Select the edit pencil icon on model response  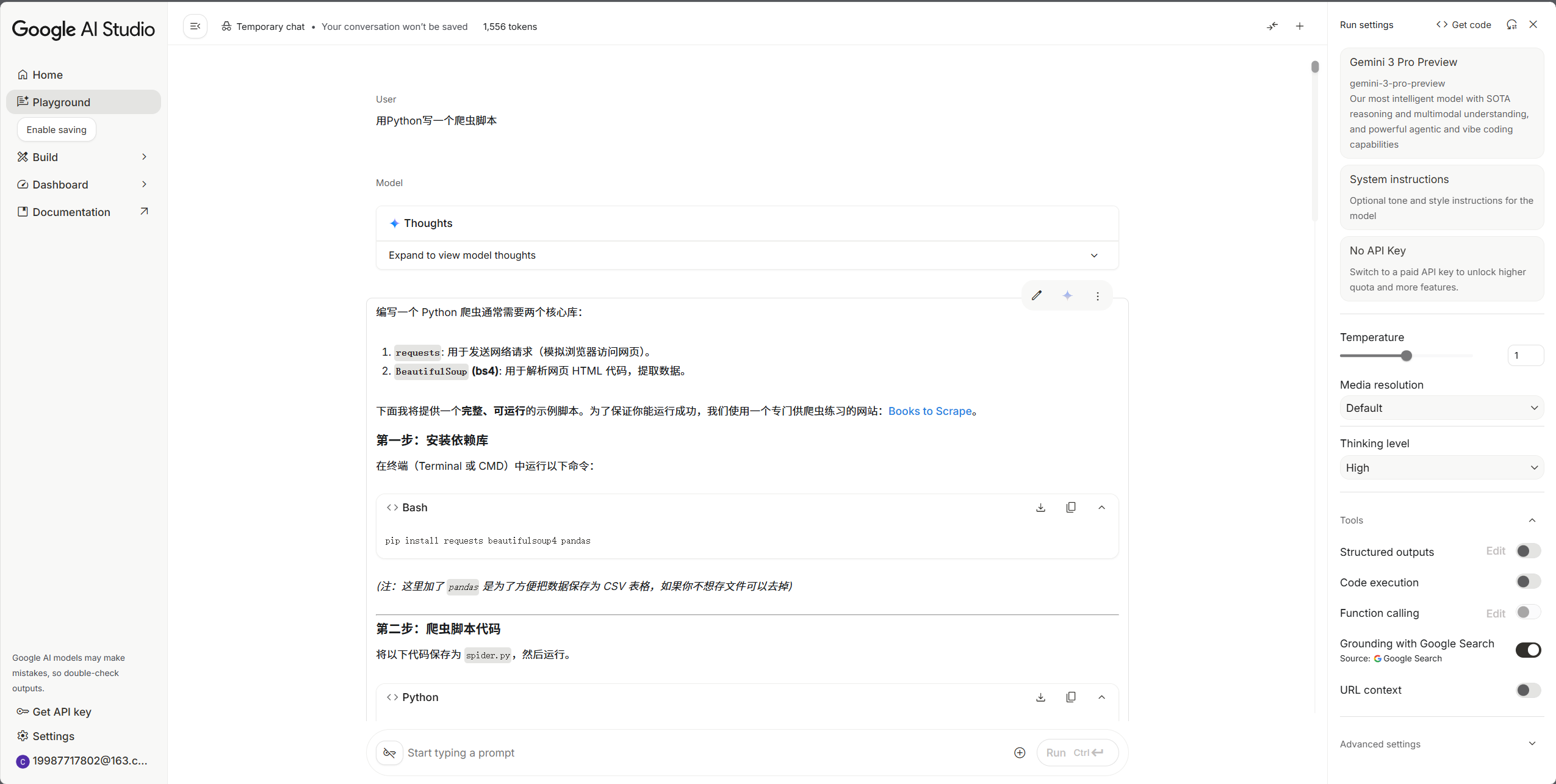click(1037, 295)
